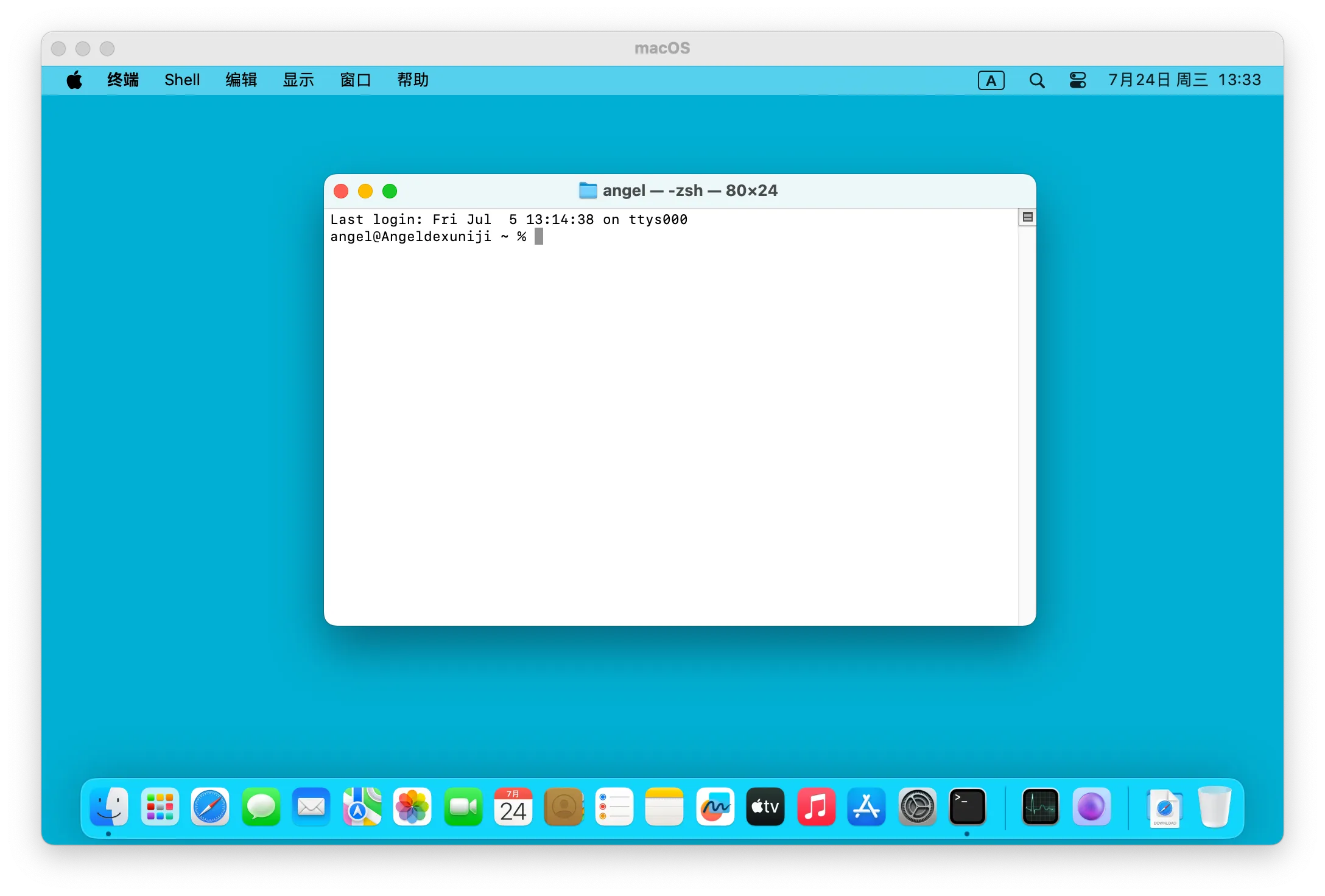Open the 显示 menu

[298, 80]
